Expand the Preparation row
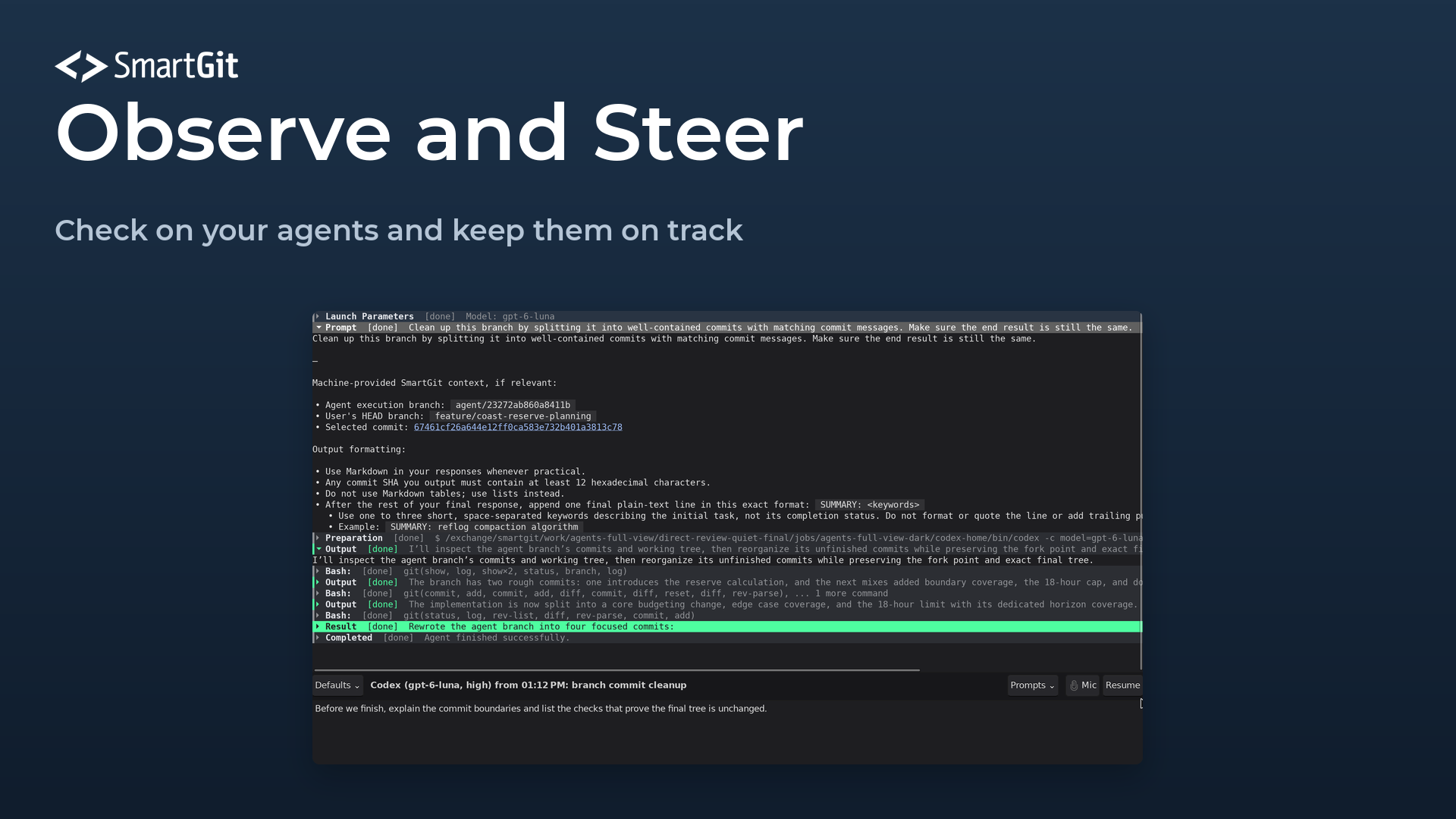 tap(318, 538)
